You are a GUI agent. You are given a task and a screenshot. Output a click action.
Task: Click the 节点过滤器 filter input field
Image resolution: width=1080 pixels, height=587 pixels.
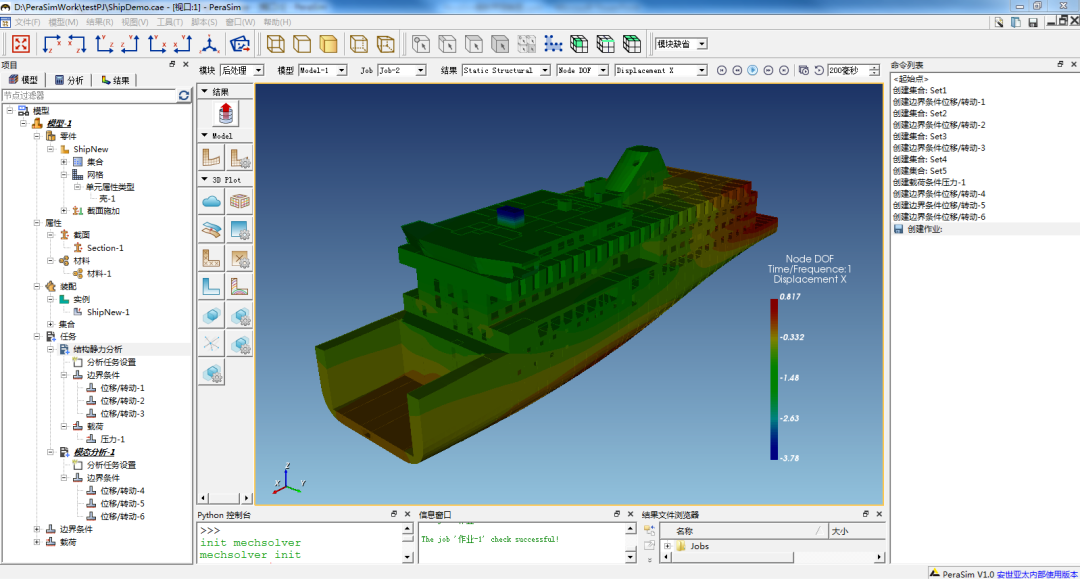click(x=88, y=96)
